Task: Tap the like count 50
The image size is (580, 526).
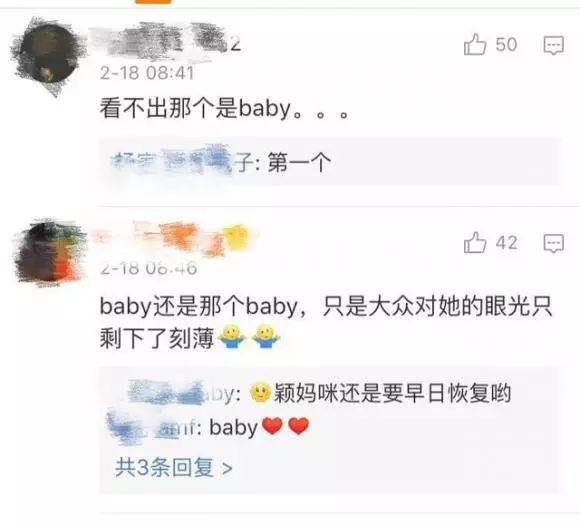Action: pos(506,45)
